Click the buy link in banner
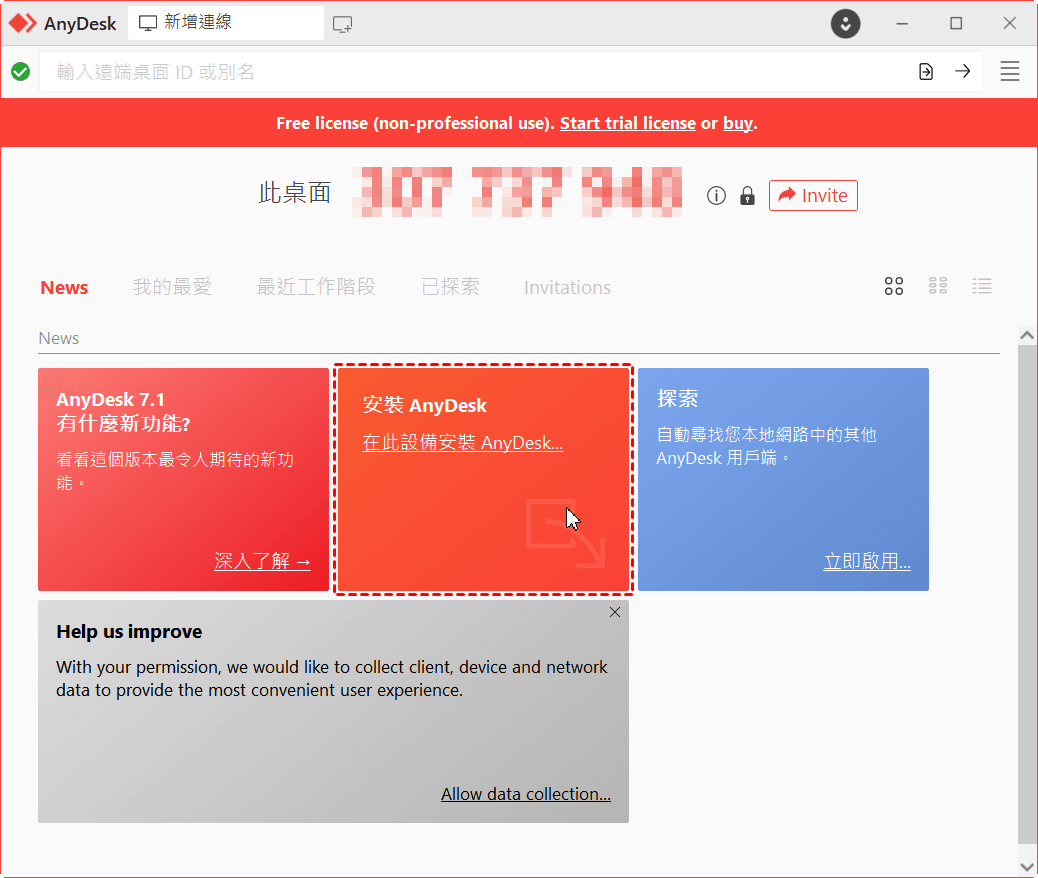Viewport: 1038px width, 878px height. 737,123
